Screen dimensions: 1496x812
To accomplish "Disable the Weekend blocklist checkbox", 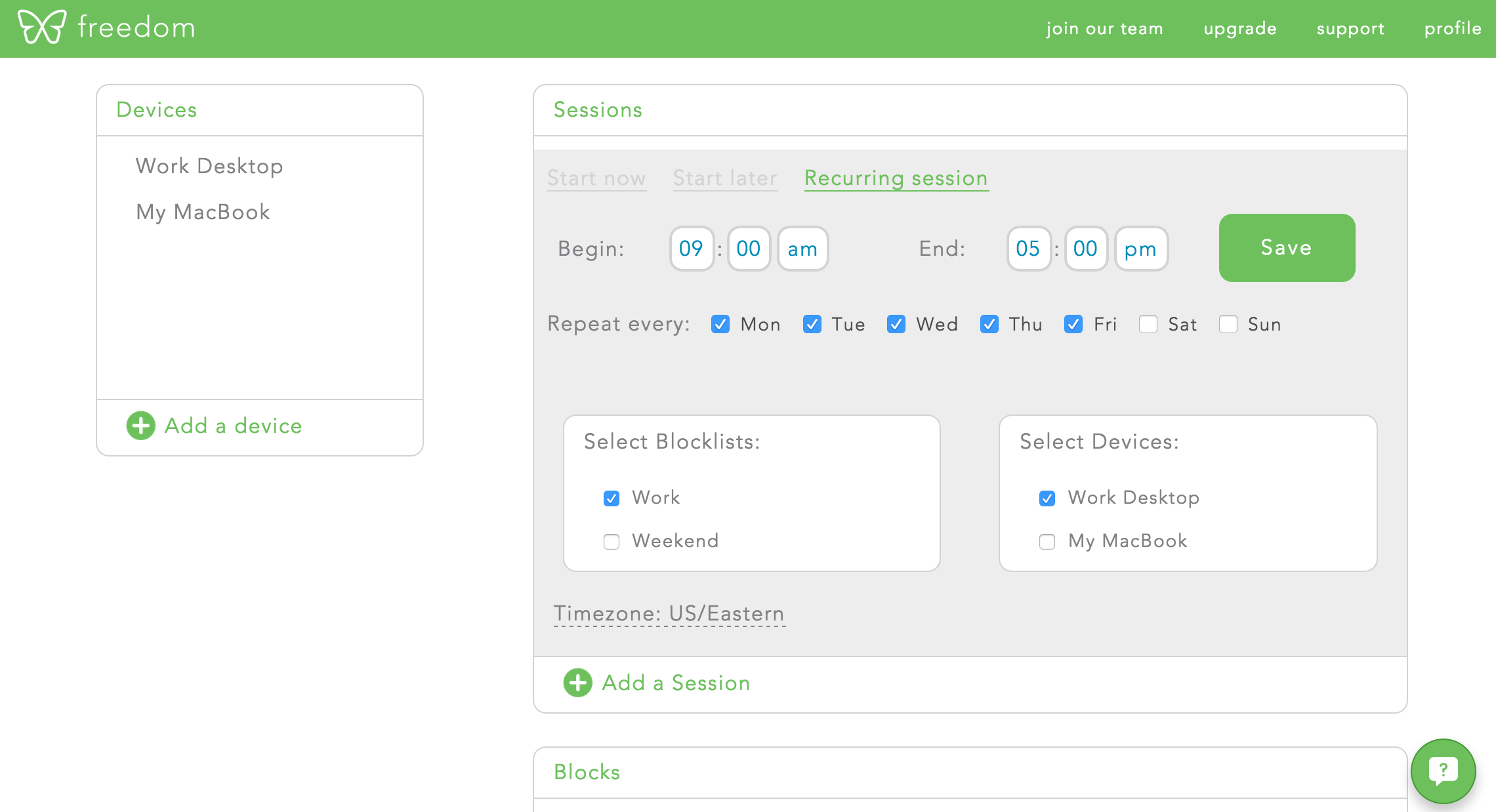I will pos(611,540).
